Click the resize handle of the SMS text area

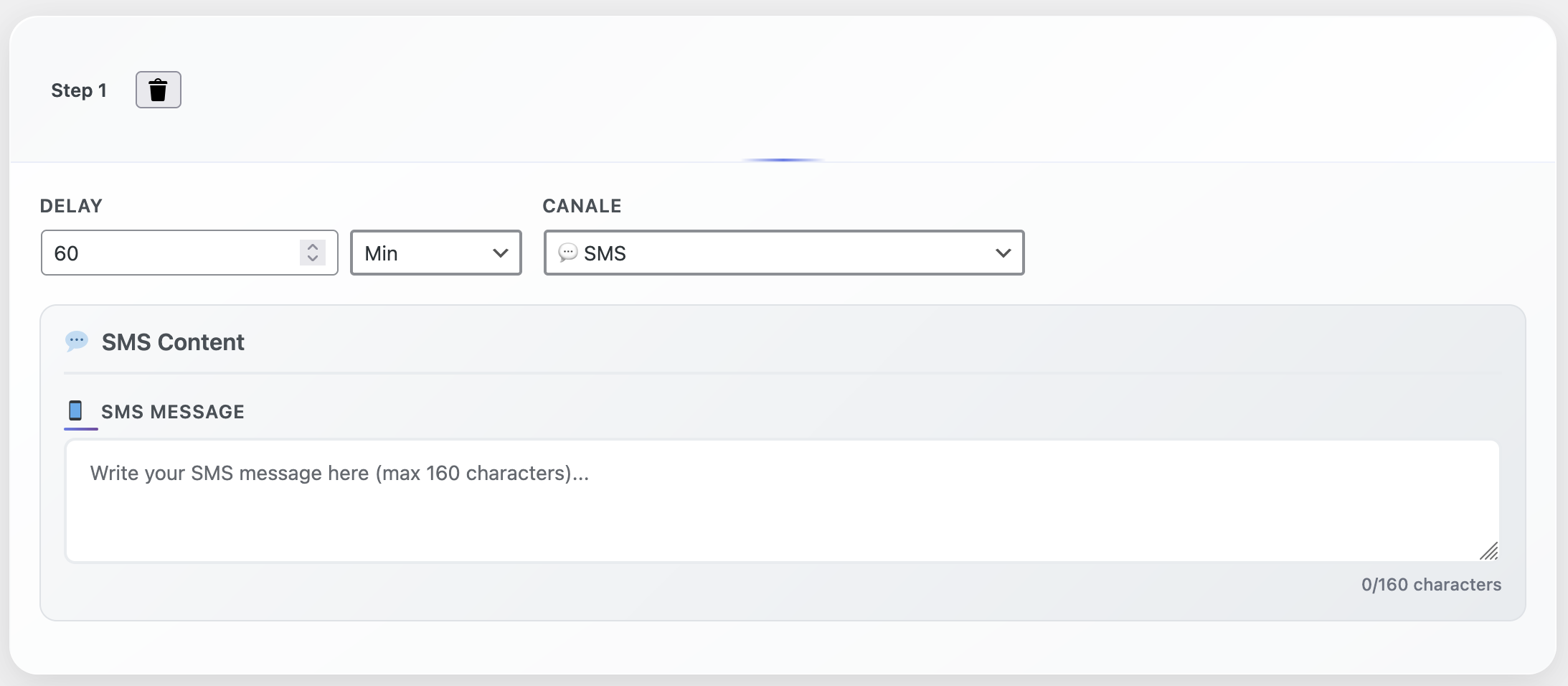(1489, 551)
